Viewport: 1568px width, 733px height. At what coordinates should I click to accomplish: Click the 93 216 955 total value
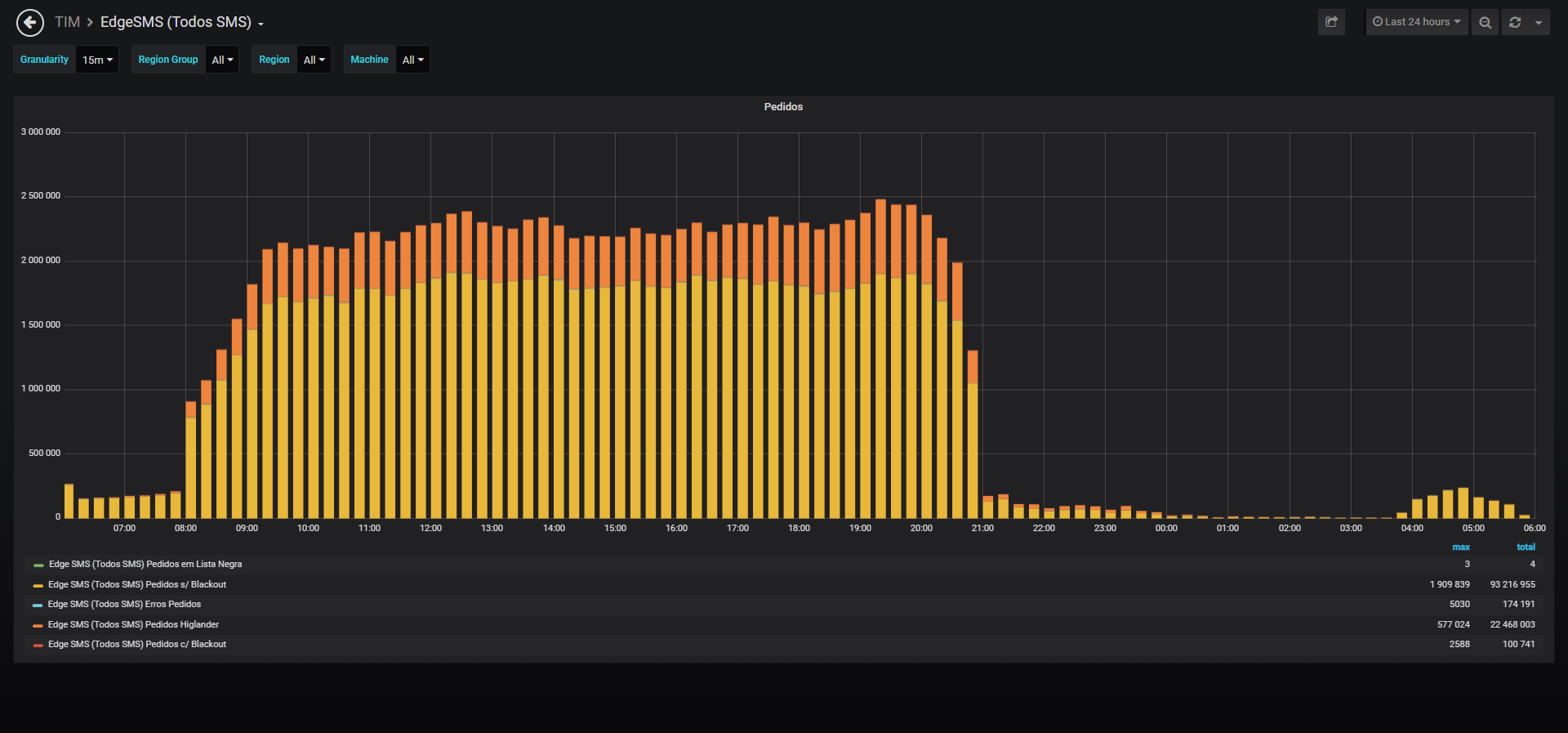[x=1512, y=584]
